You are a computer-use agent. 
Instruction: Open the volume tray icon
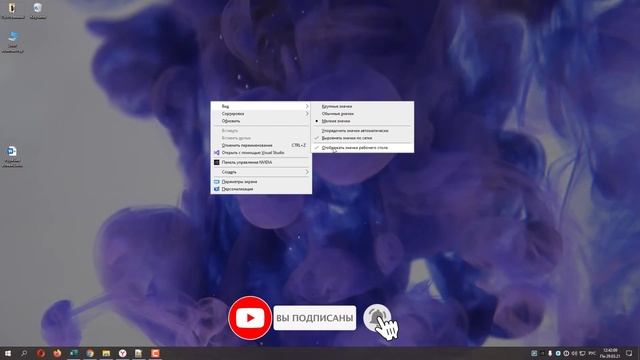point(574,353)
